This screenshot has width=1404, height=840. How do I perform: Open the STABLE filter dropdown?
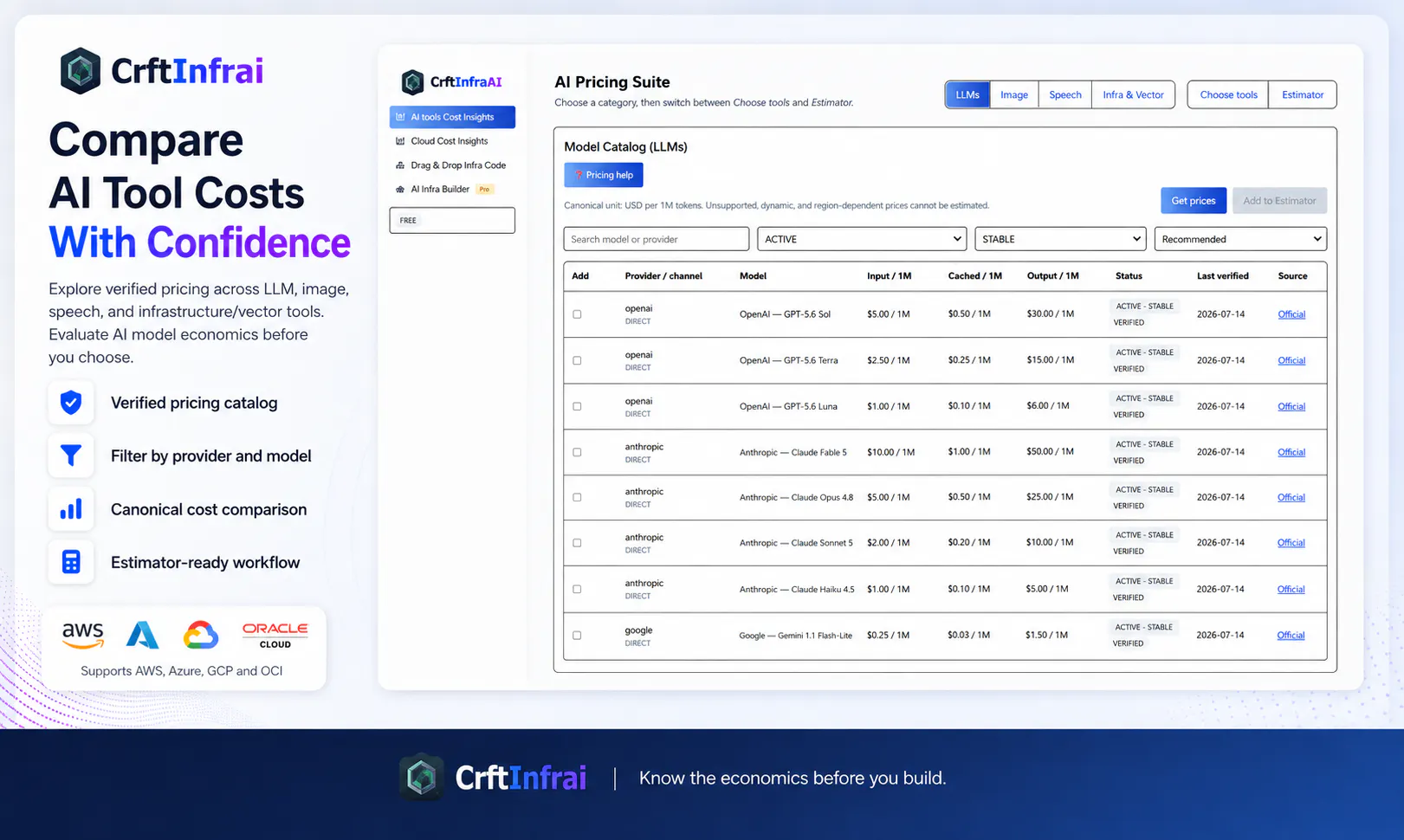pyautogui.click(x=1060, y=239)
